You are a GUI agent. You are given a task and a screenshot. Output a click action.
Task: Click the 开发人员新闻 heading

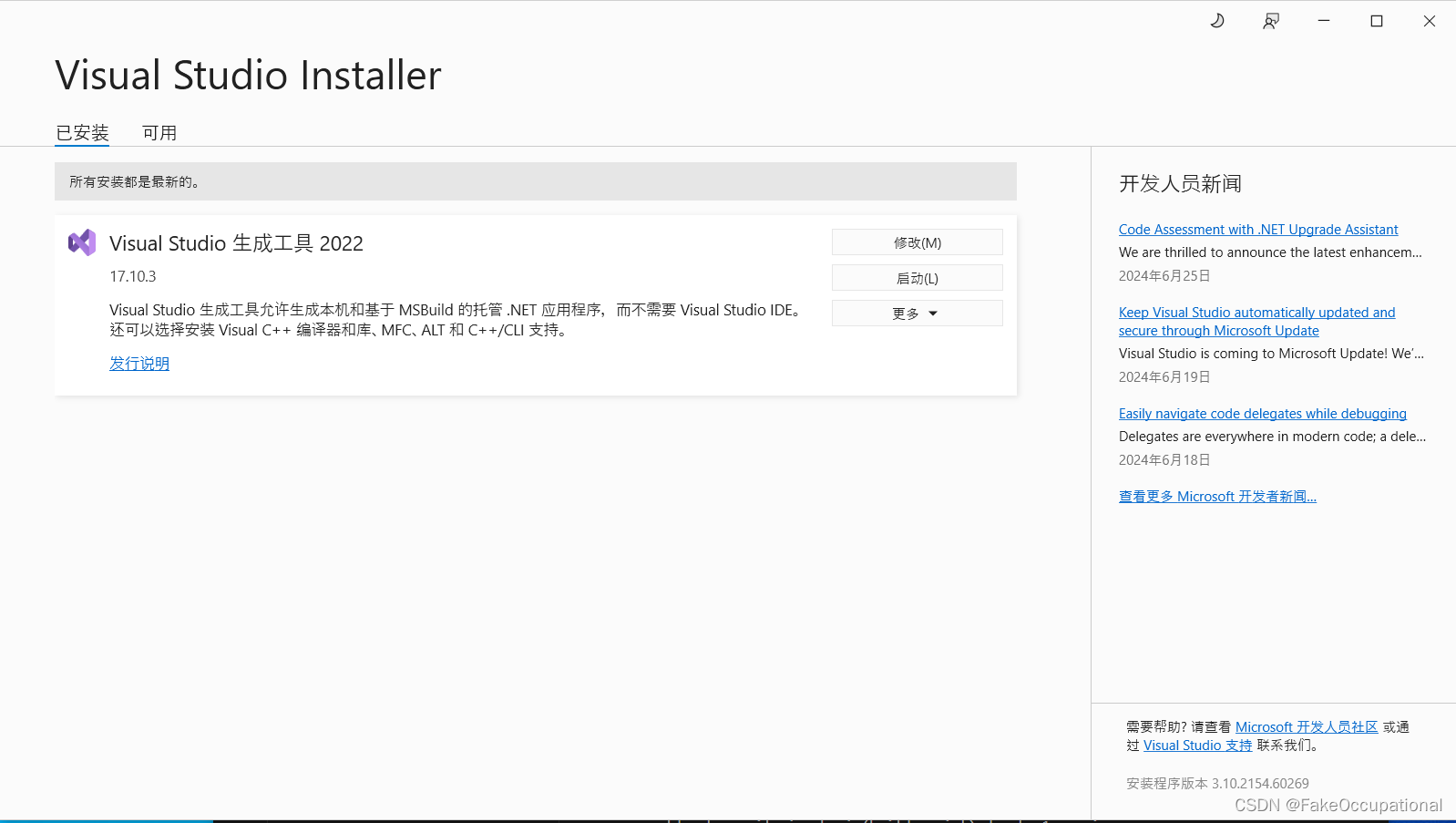[1180, 184]
